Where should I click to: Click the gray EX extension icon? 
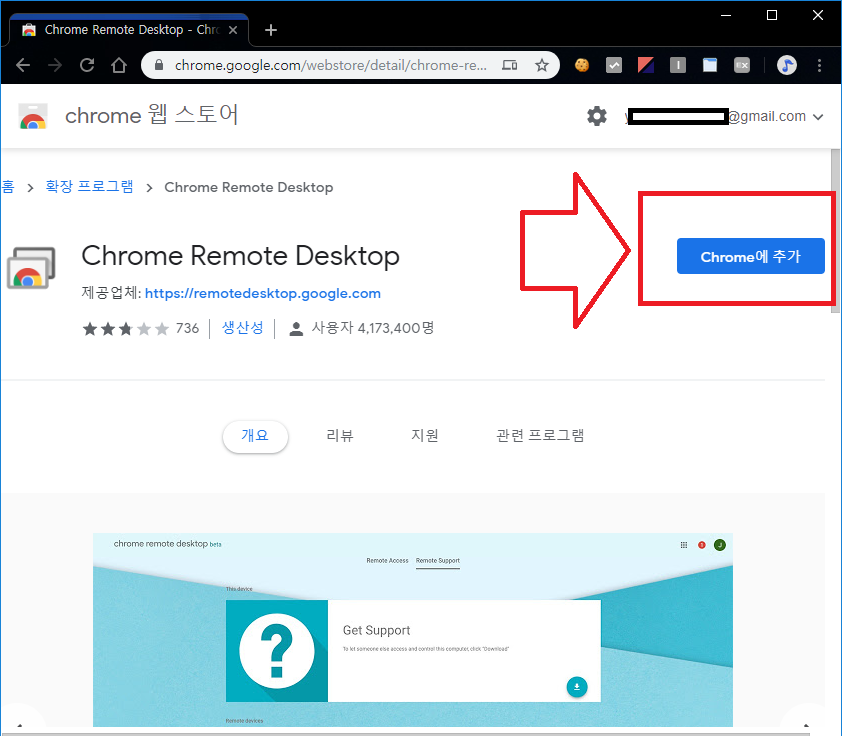[x=742, y=65]
